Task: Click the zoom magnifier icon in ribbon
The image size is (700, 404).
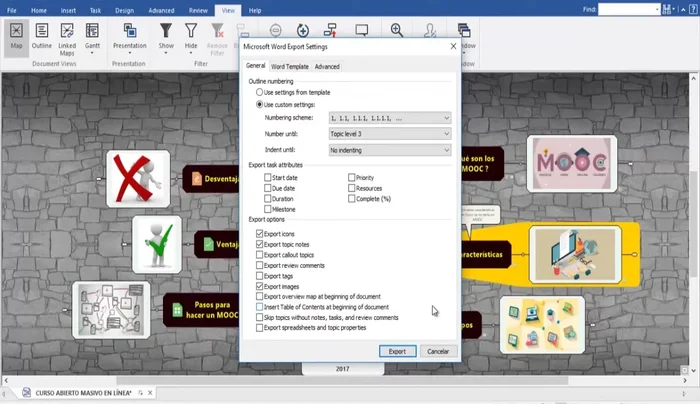Action: click(397, 31)
